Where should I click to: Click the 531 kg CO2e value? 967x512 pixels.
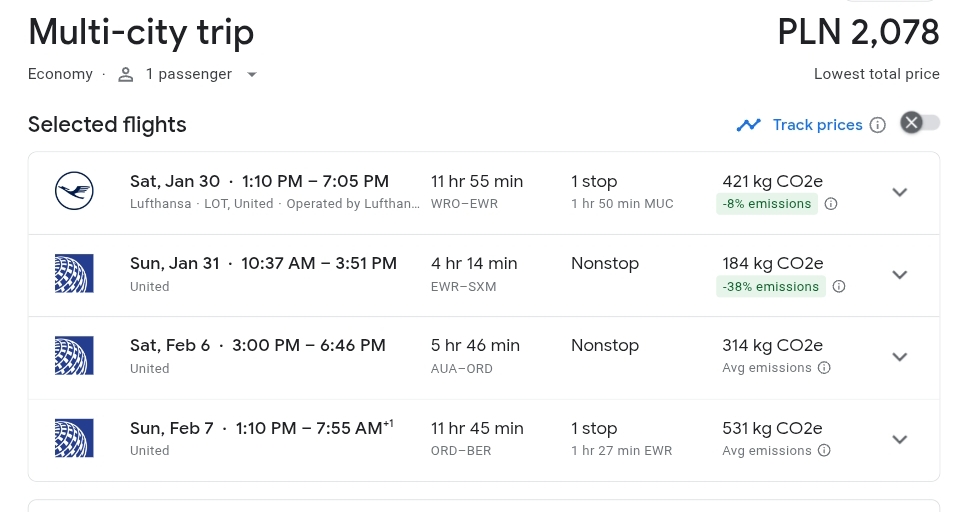[x=773, y=428]
